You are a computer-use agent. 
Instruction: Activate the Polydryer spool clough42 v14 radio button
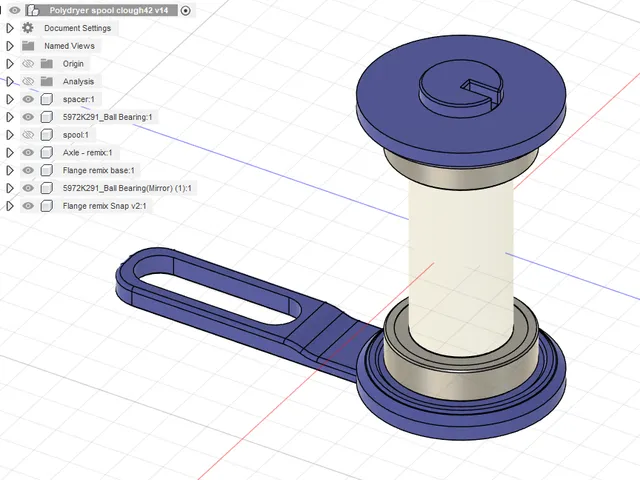point(185,11)
